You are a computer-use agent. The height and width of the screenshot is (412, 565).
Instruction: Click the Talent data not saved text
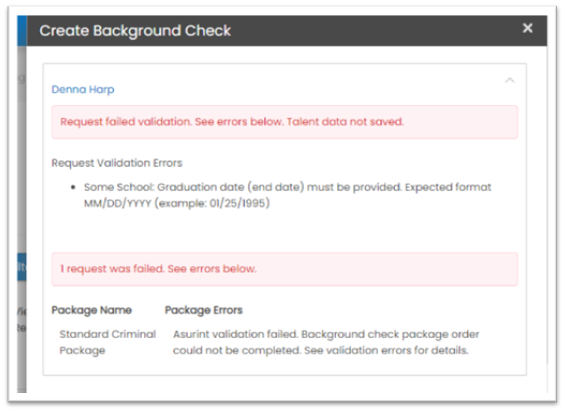(x=345, y=122)
